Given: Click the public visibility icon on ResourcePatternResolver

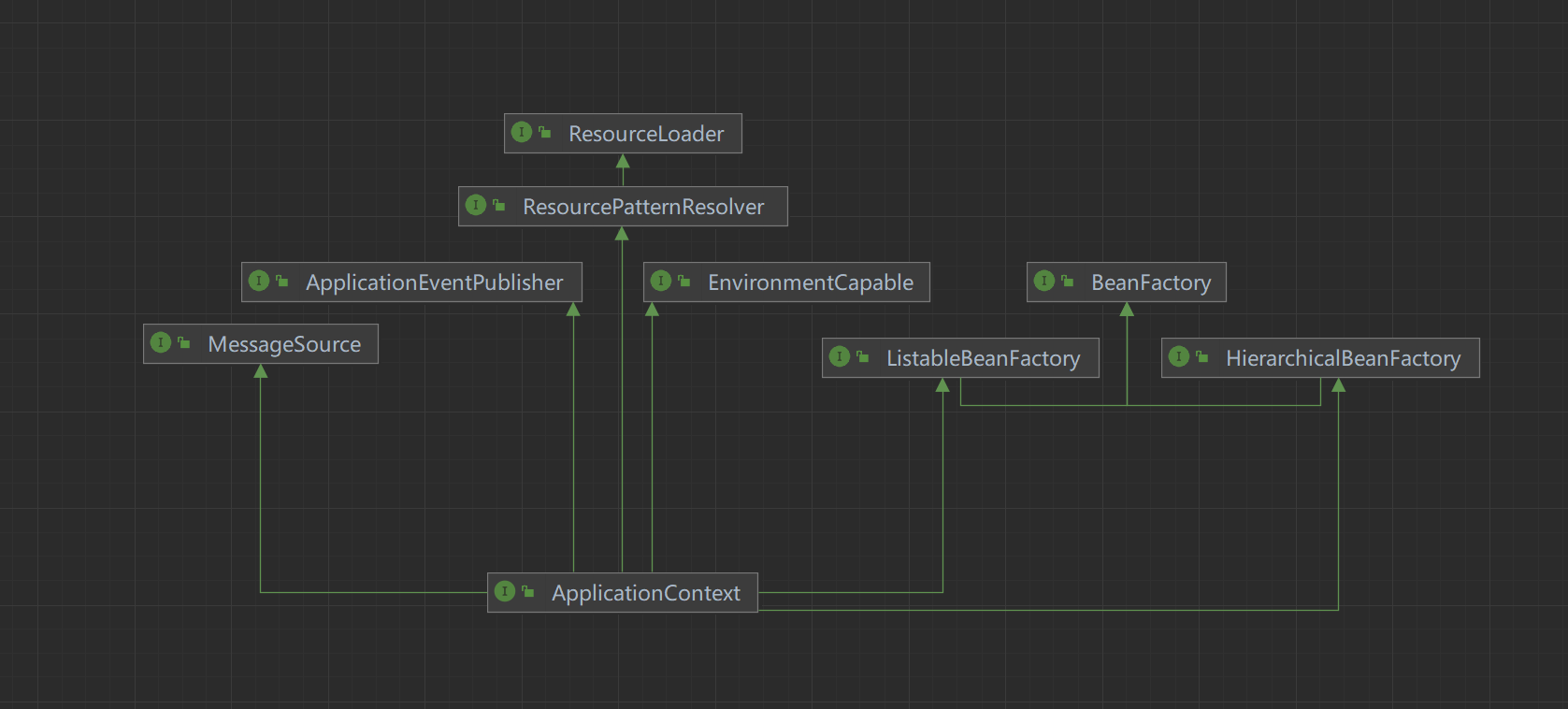Looking at the screenshot, I should 499,205.
